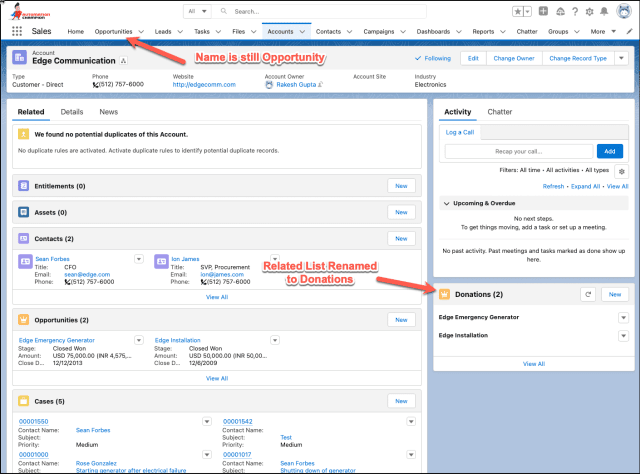This screenshot has height=474, width=640.
Task: Open the App Launcher grid icon
Action: (x=17, y=32)
